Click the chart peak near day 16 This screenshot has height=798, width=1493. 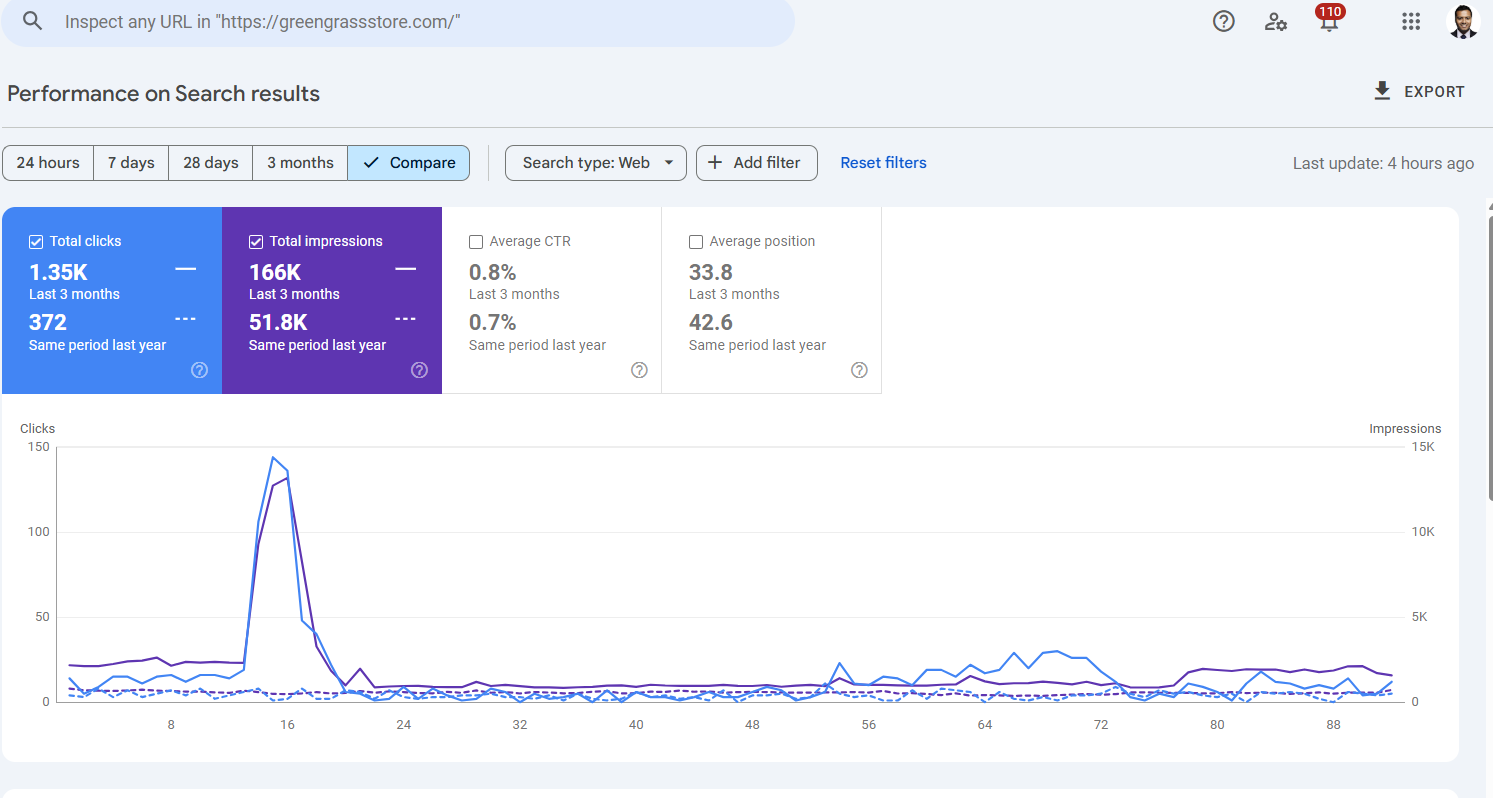pyautogui.click(x=273, y=458)
